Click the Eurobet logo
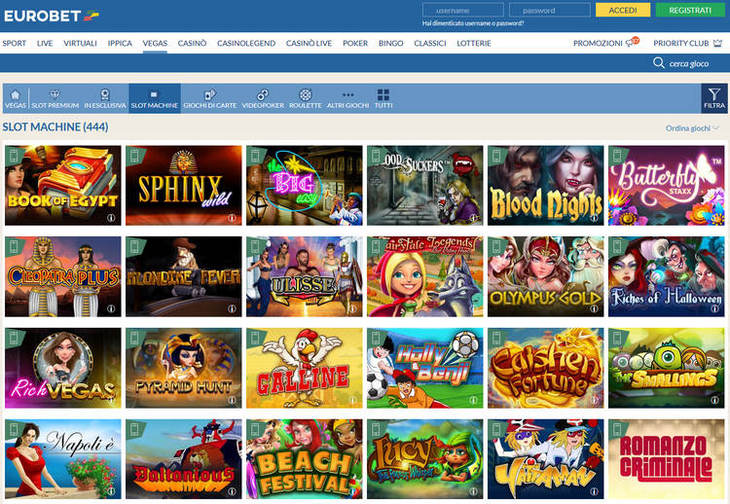Screen dimensions: 730x504 pyautogui.click(x=51, y=16)
